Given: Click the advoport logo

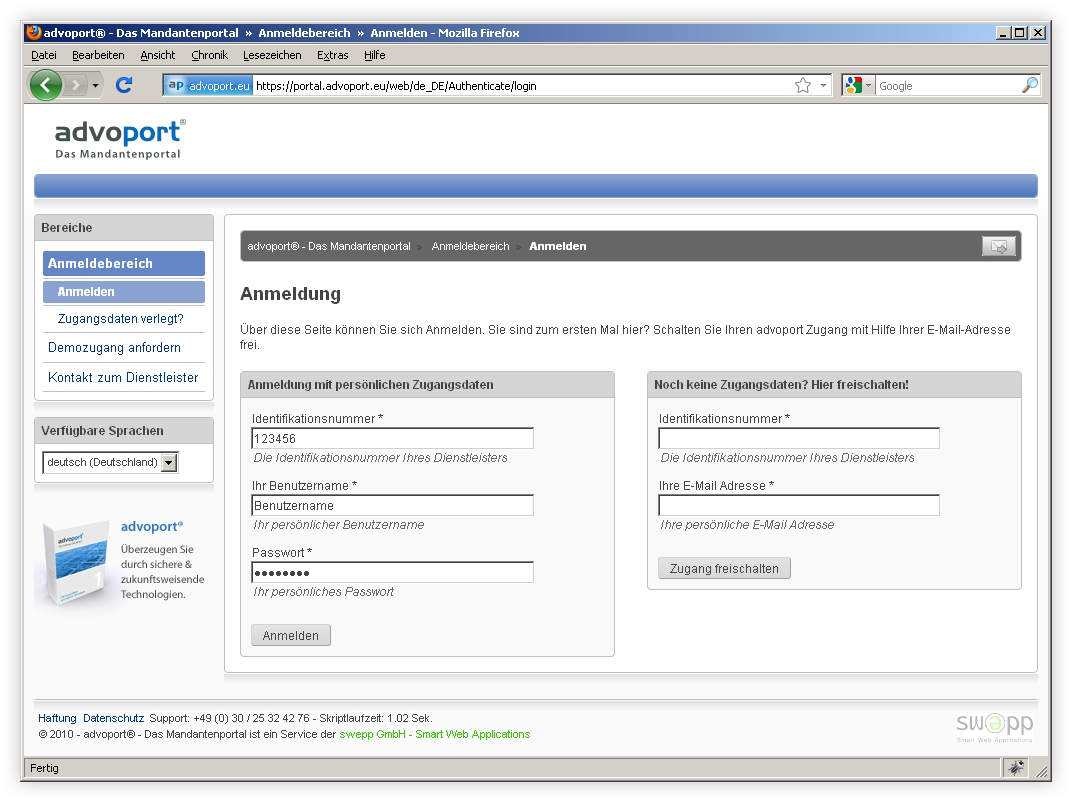Looking at the screenshot, I should (x=120, y=139).
